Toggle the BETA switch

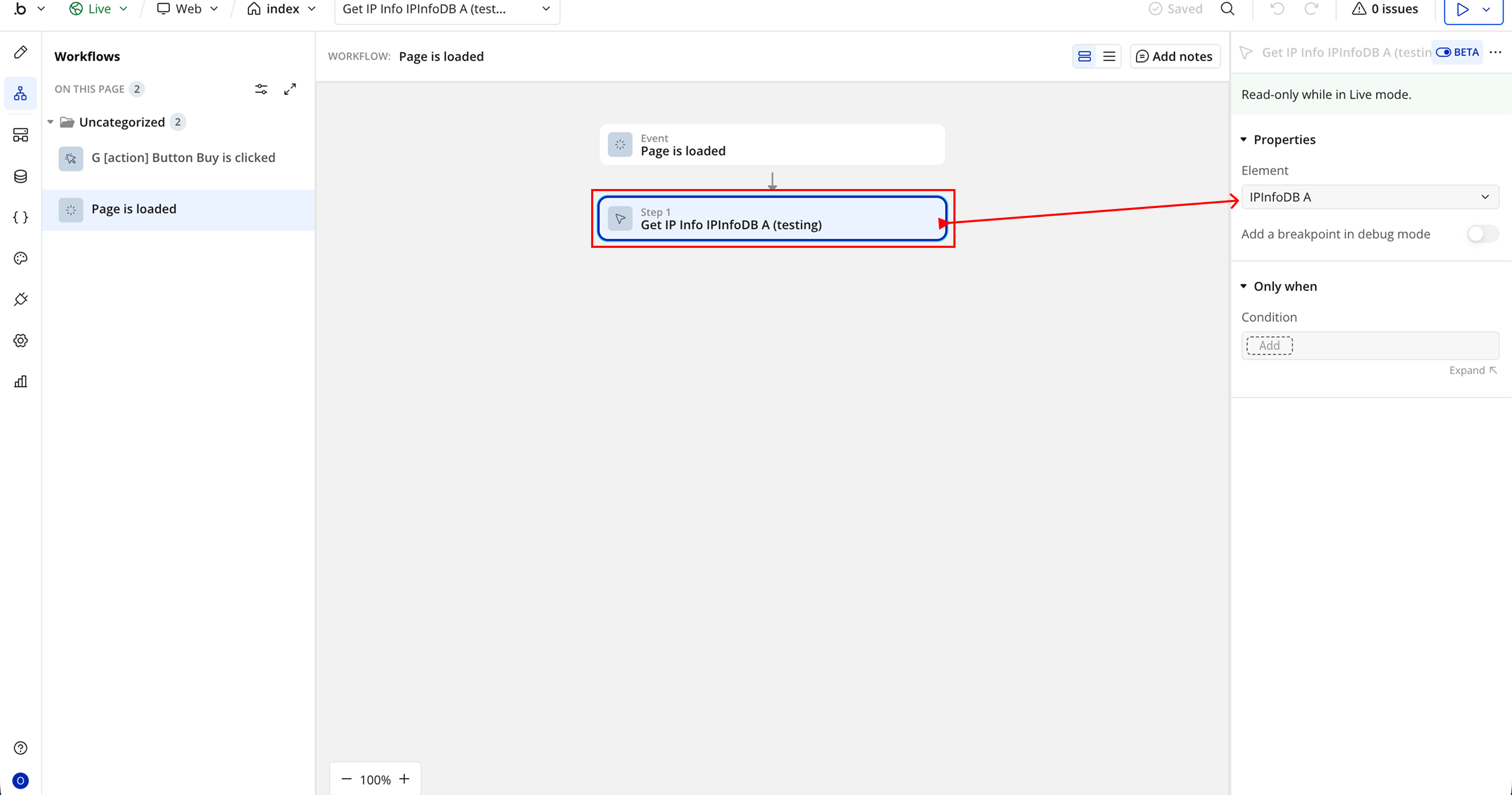1444,53
